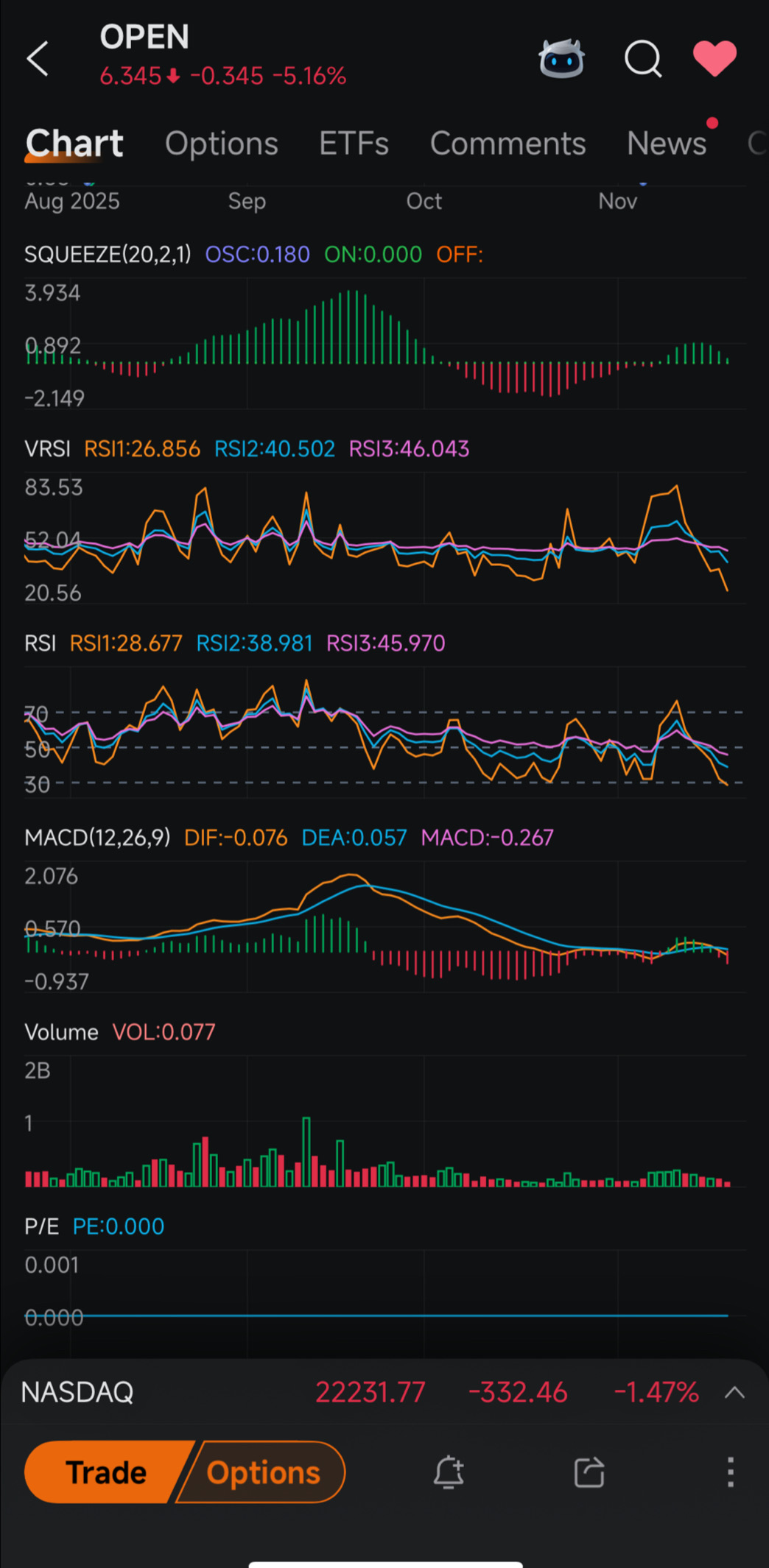Switch to the ETFs tab
Screen dimensions: 769x1568
[x=354, y=144]
